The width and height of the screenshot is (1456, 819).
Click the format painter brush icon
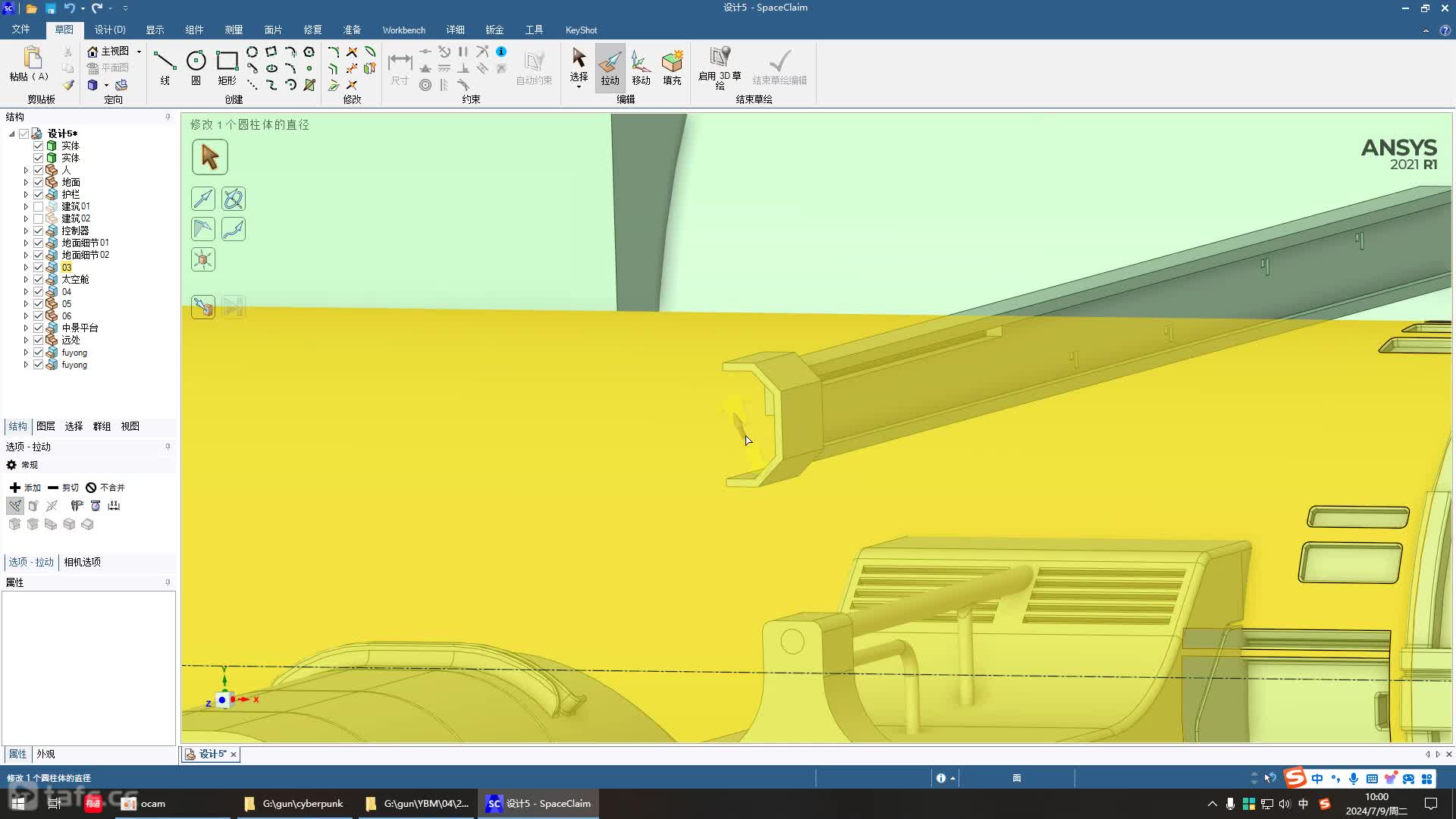(68, 85)
